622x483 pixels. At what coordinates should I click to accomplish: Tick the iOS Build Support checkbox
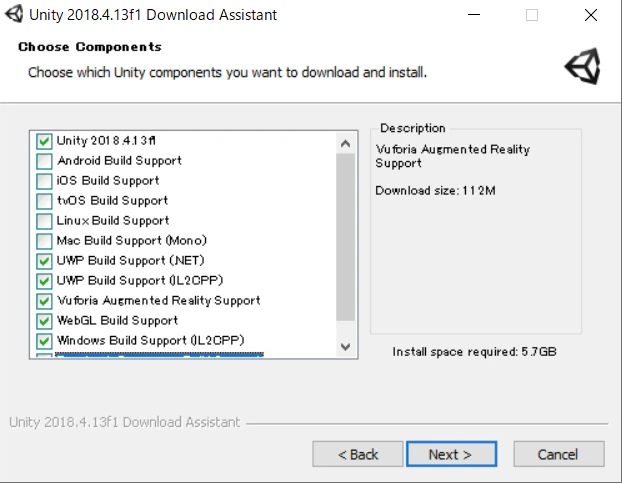(x=44, y=181)
